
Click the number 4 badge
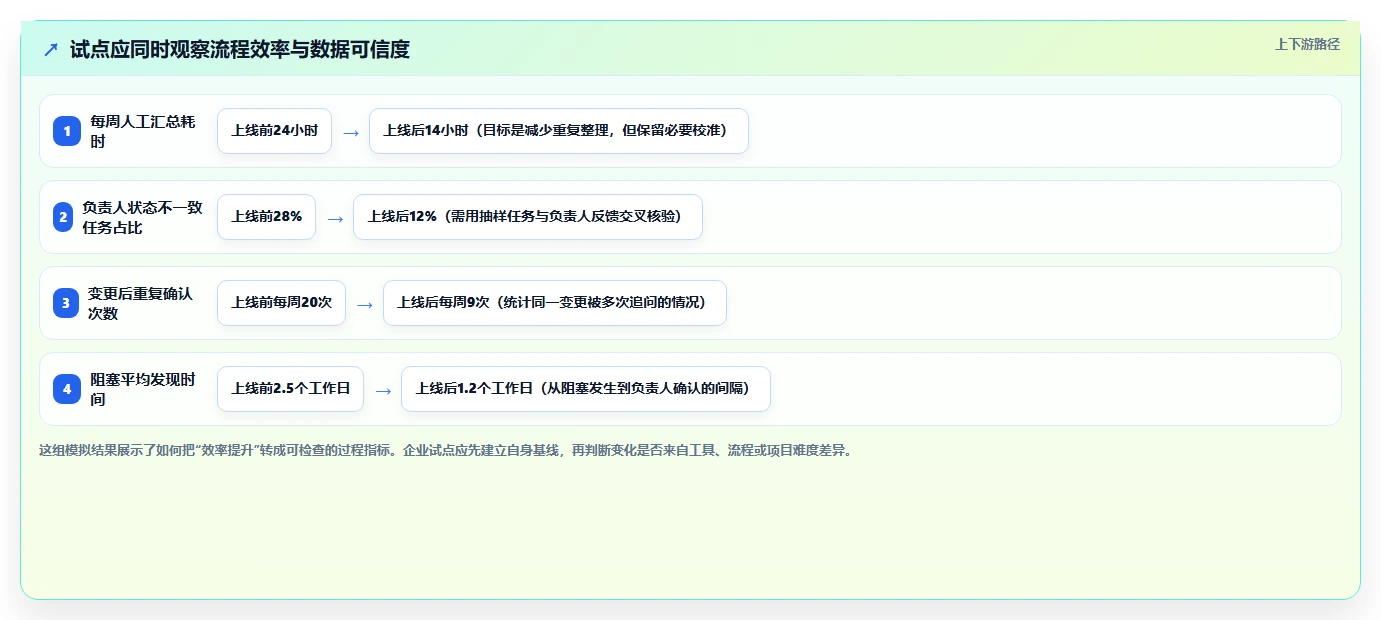point(67,389)
